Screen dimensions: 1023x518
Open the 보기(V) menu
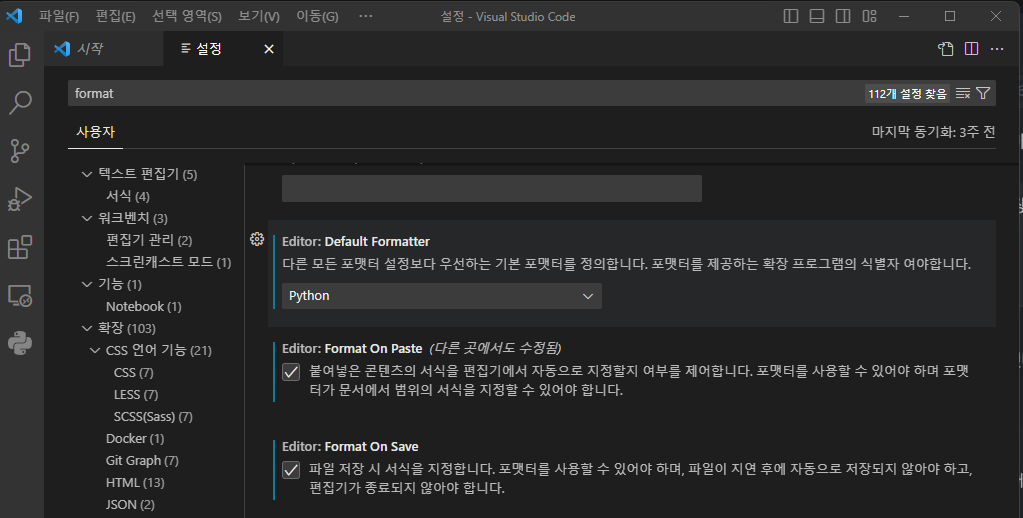click(x=258, y=16)
